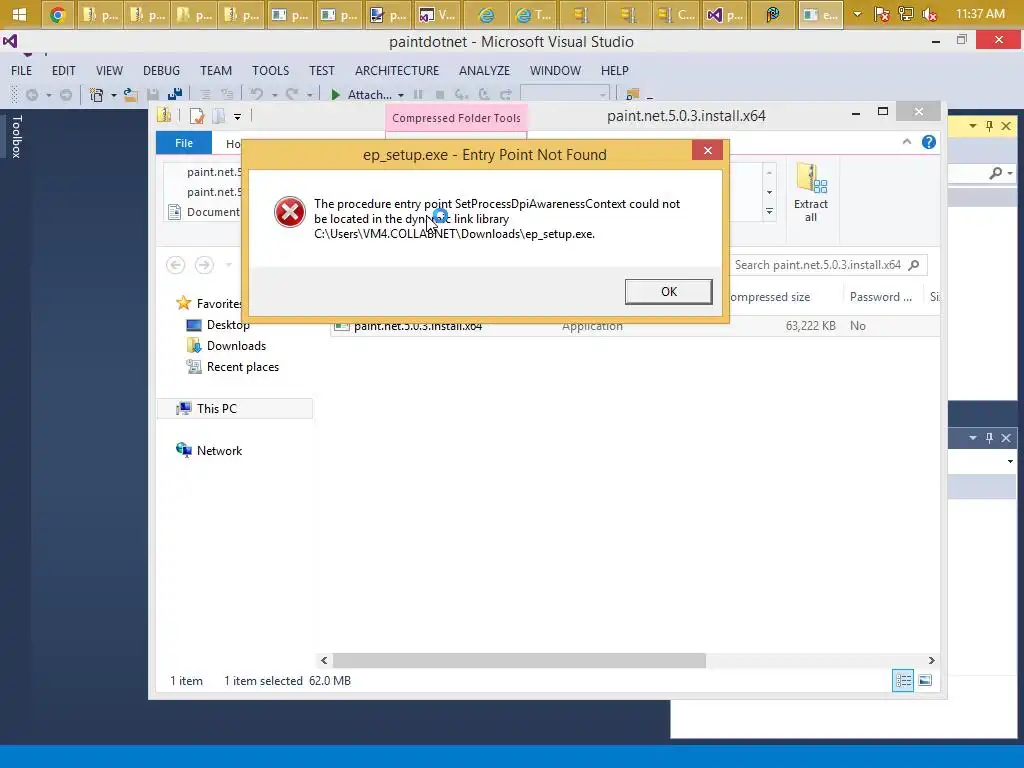Expand the extract-to destination gallery

tap(769, 212)
